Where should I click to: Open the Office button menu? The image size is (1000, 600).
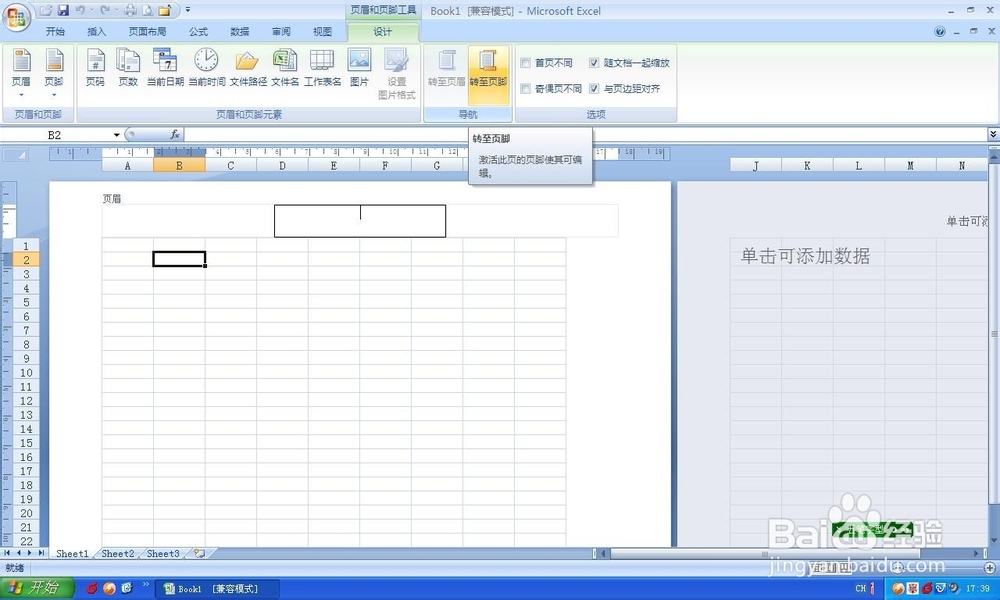click(16, 17)
